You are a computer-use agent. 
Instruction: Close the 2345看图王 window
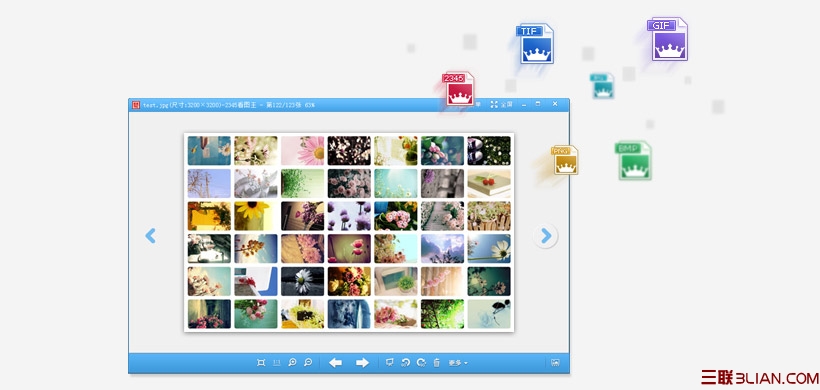pos(555,105)
